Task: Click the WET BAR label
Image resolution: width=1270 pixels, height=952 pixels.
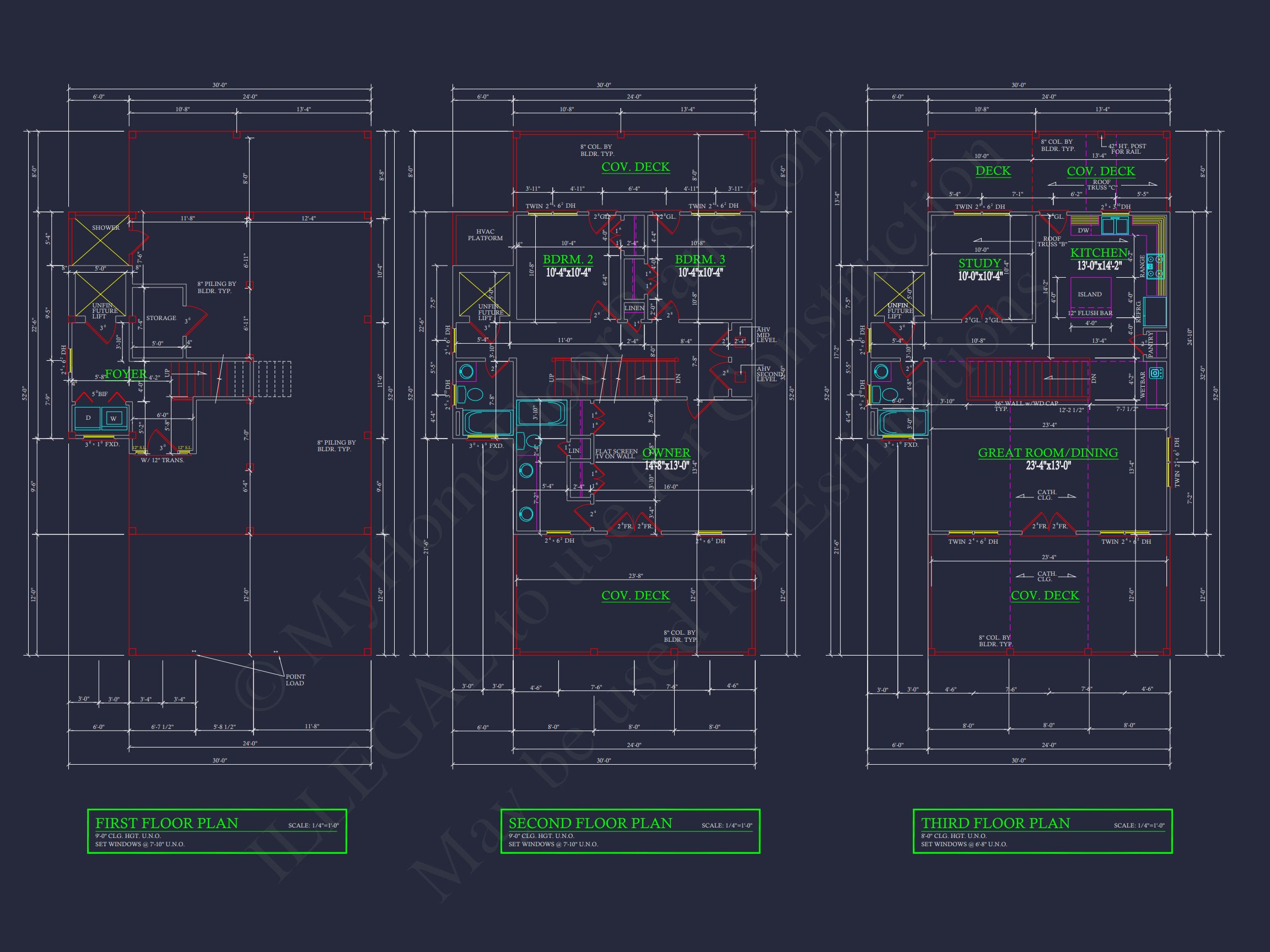Action: [1143, 385]
